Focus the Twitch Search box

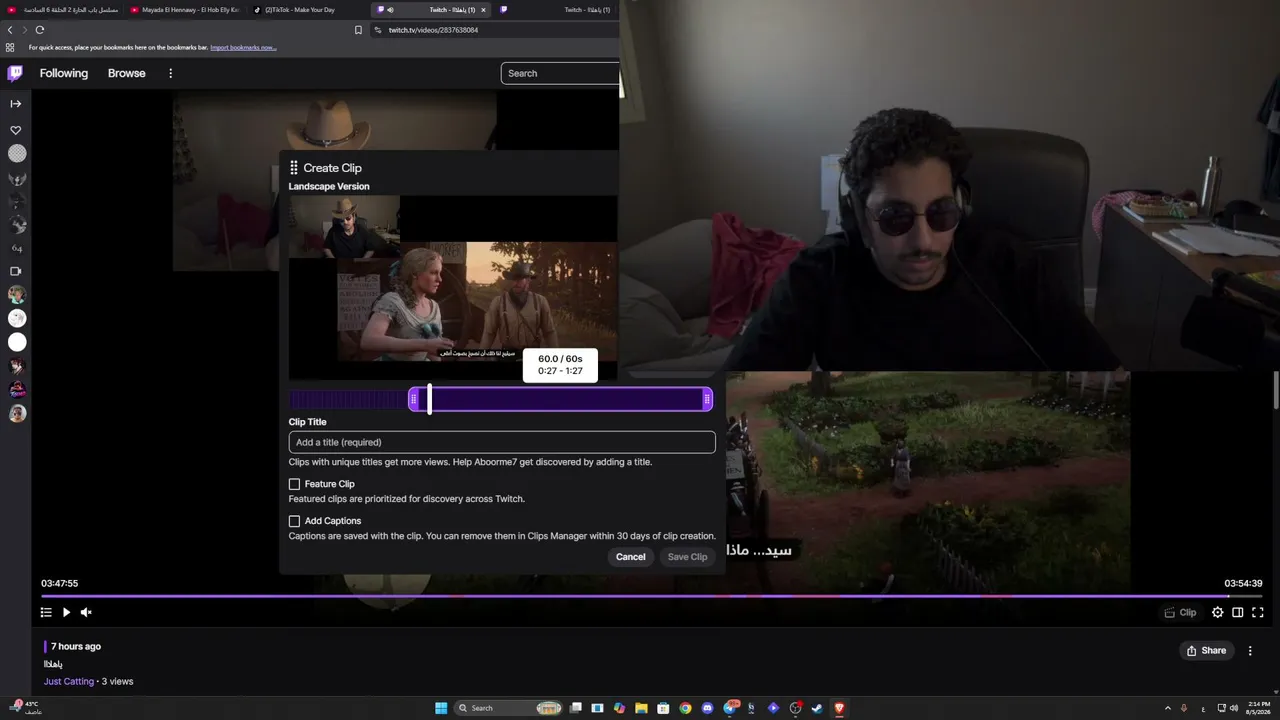click(560, 73)
